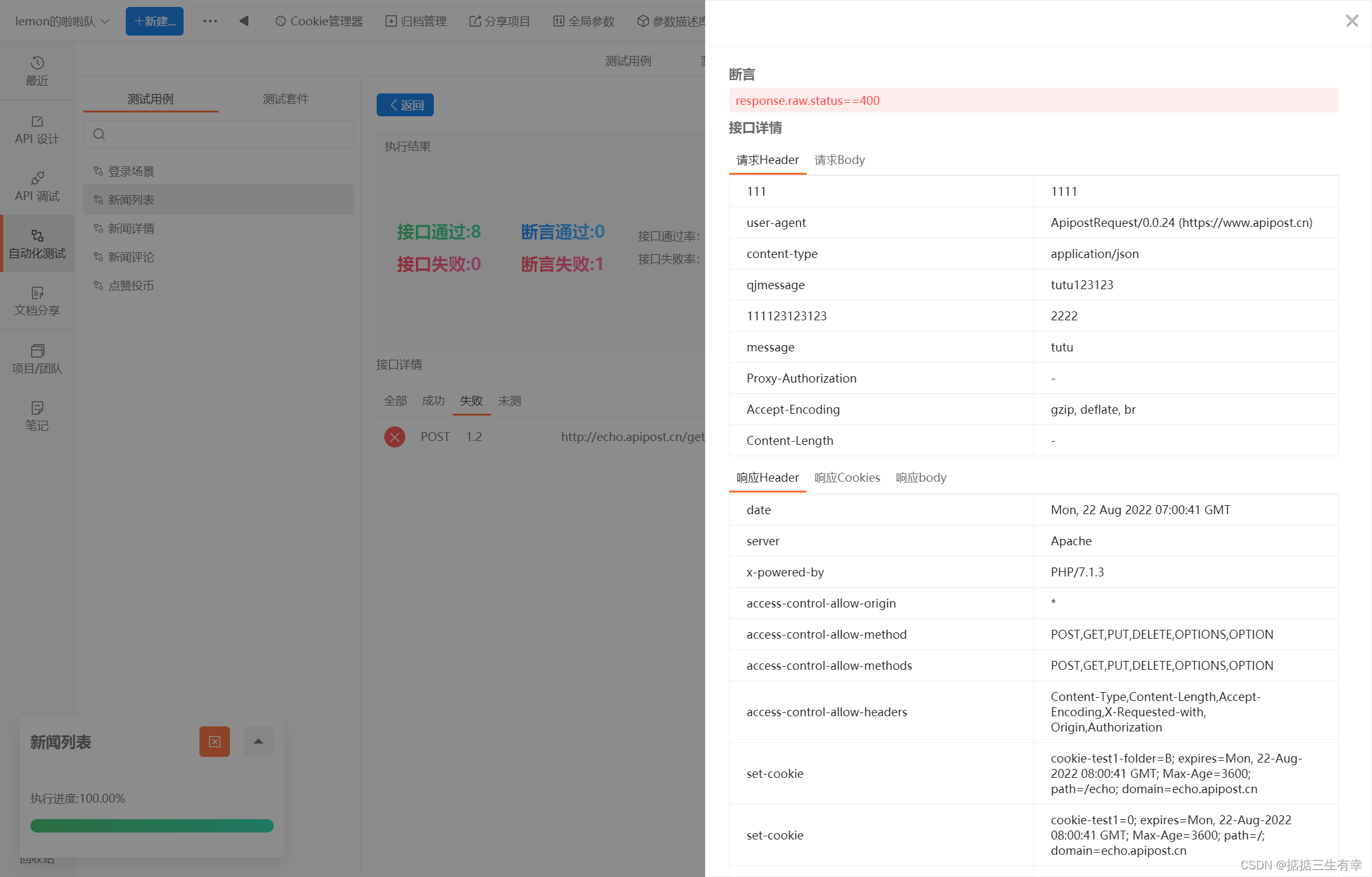Open the API 调试 sidebar section
Screen dimensions: 1372x877
pos(37,187)
